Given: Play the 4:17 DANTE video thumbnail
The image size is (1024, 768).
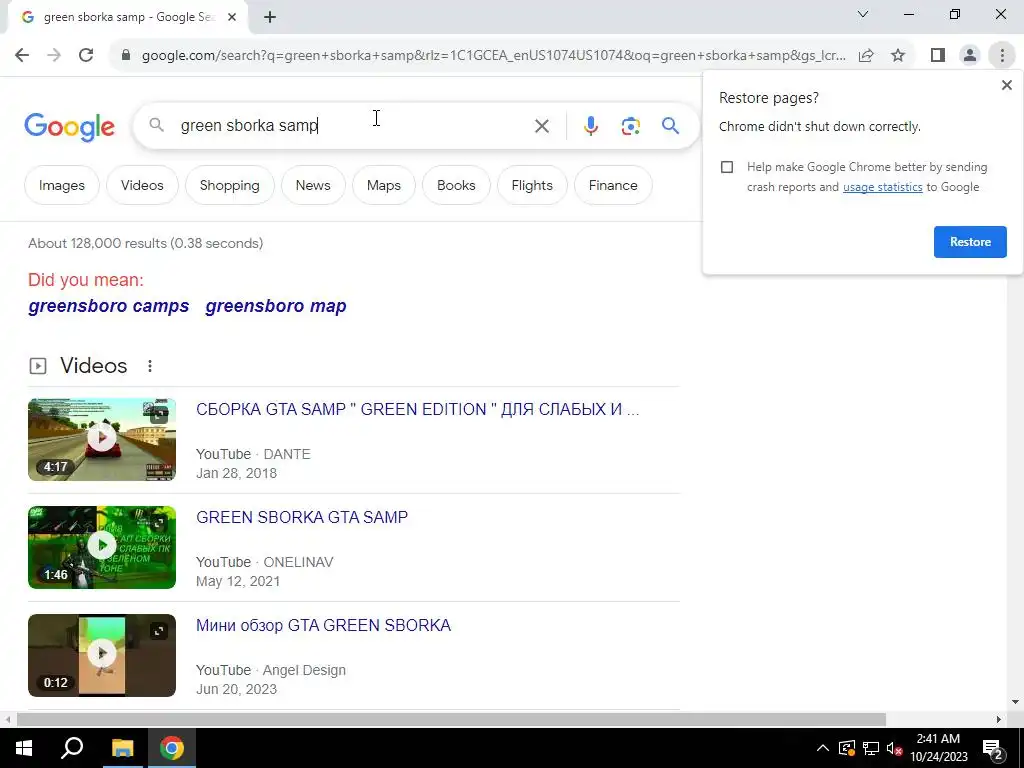Looking at the screenshot, I should point(102,439).
